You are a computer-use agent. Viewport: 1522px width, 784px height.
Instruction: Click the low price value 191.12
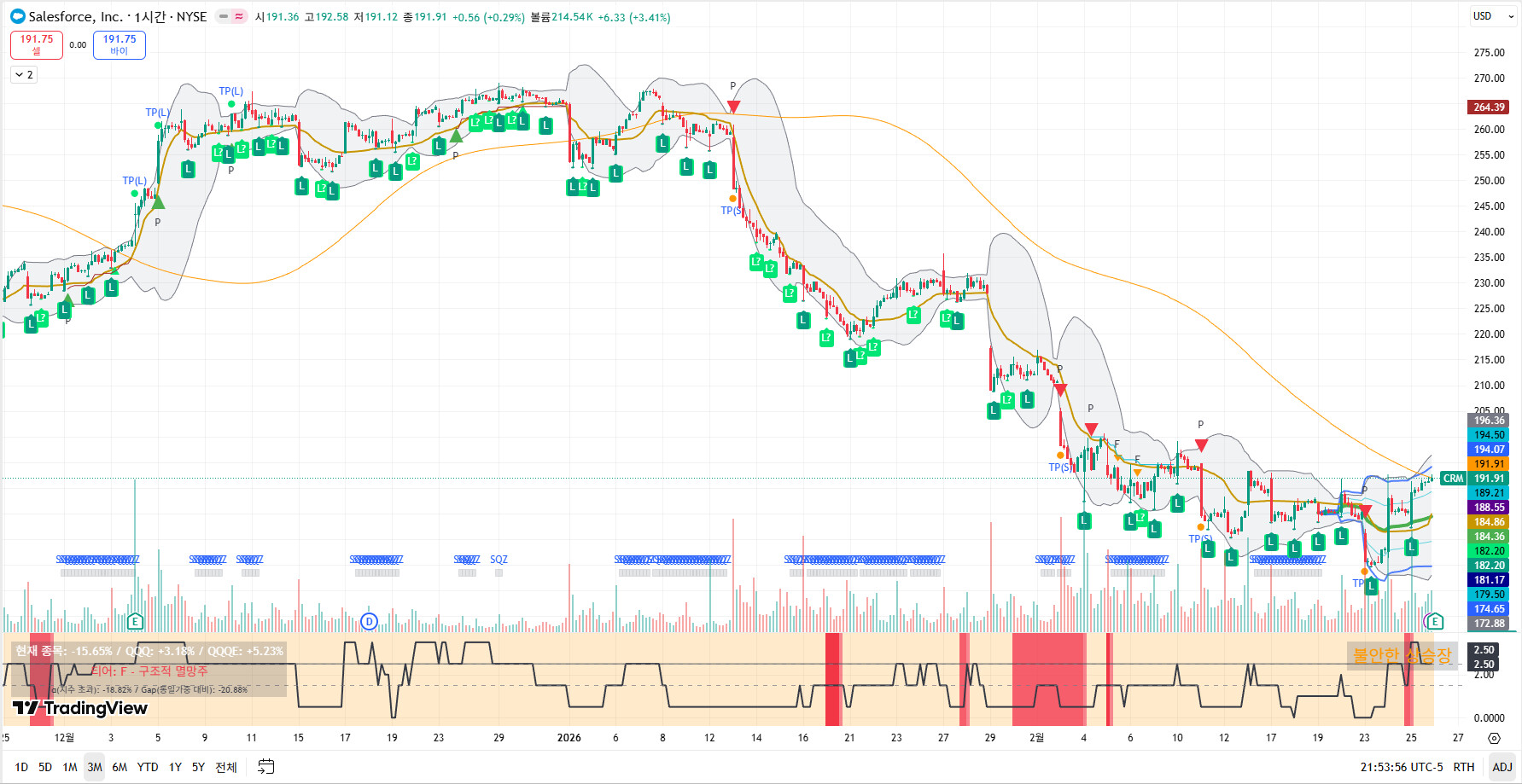point(381,17)
